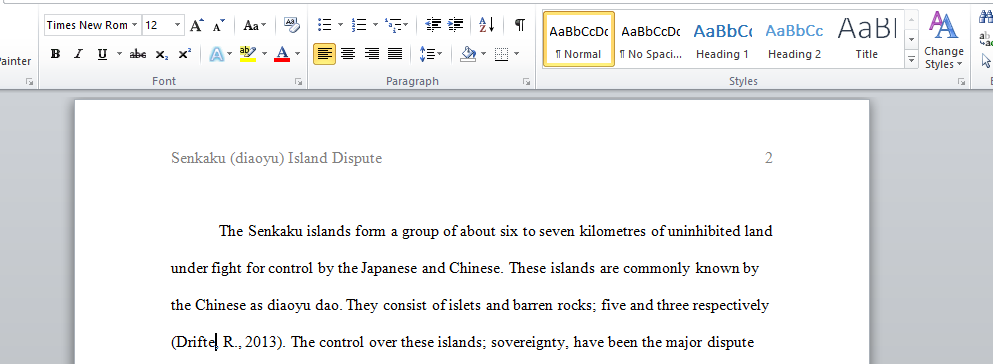Open font color dropdown arrow
Viewport: 993px width, 364px height.
pyautogui.click(x=298, y=54)
